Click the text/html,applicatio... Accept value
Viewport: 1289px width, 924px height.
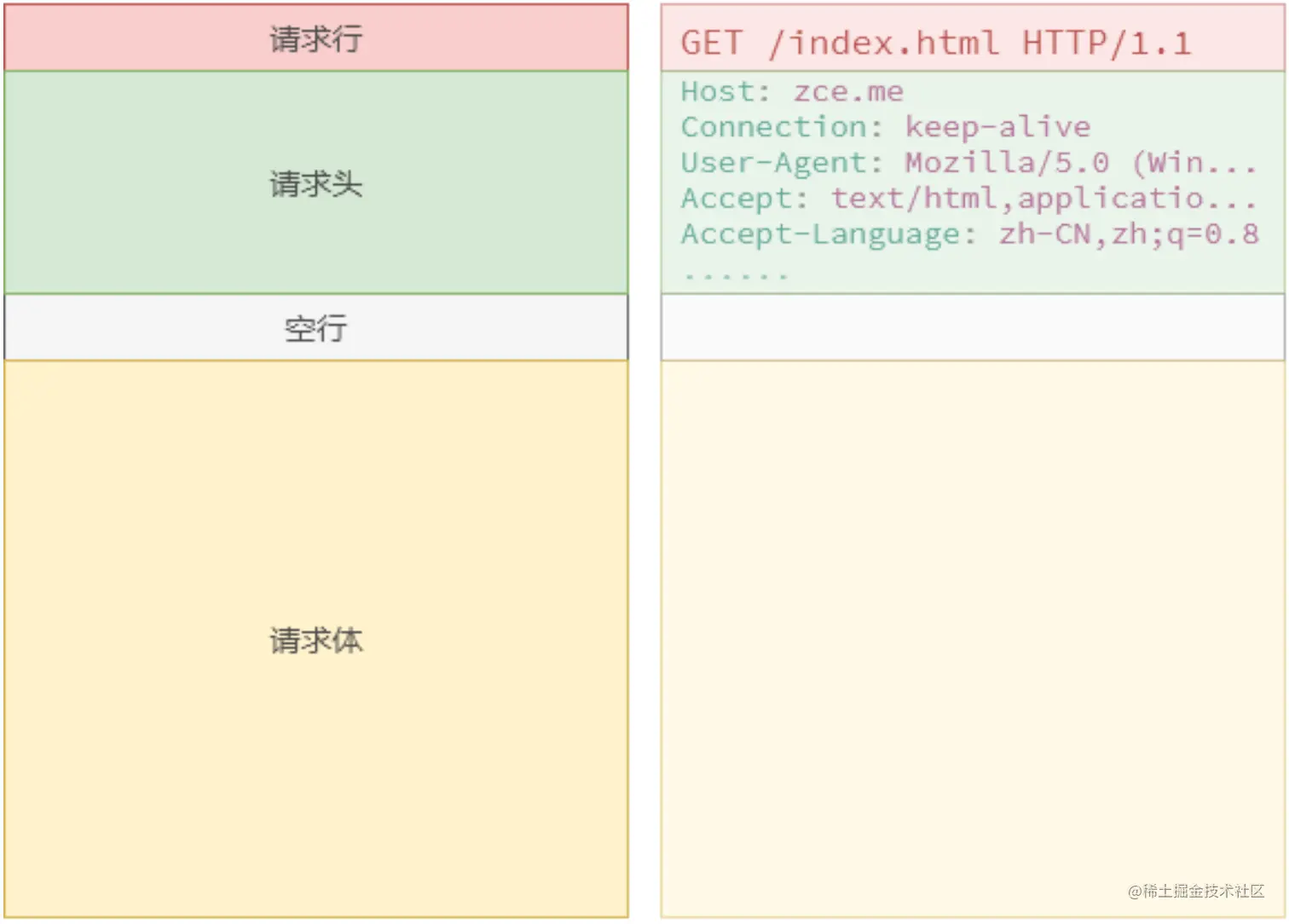point(1043,198)
